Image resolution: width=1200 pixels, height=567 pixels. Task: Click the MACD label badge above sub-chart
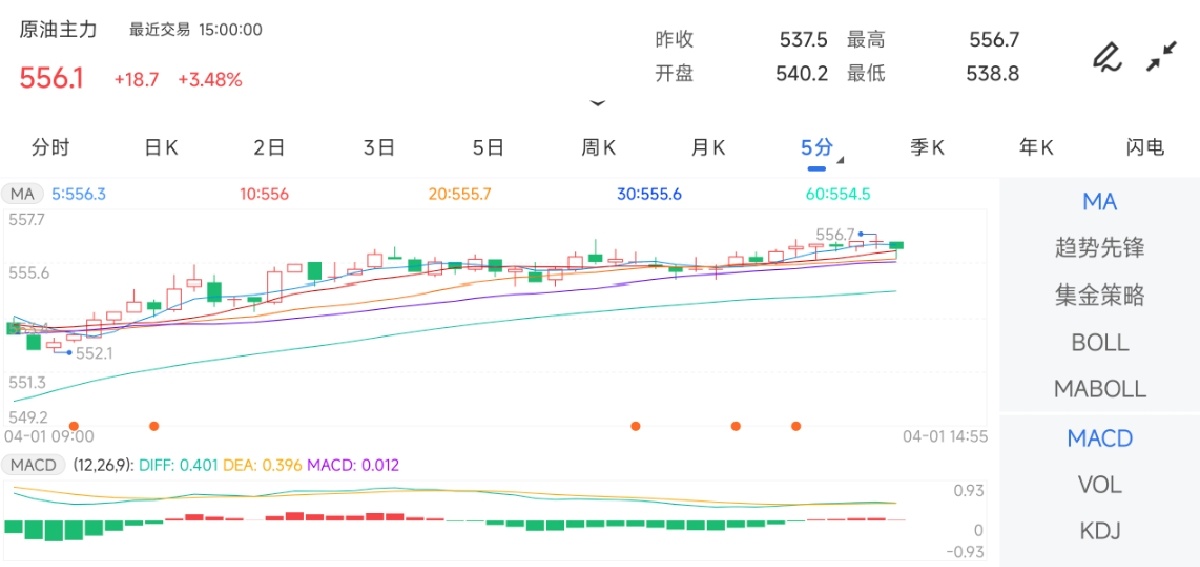33,465
